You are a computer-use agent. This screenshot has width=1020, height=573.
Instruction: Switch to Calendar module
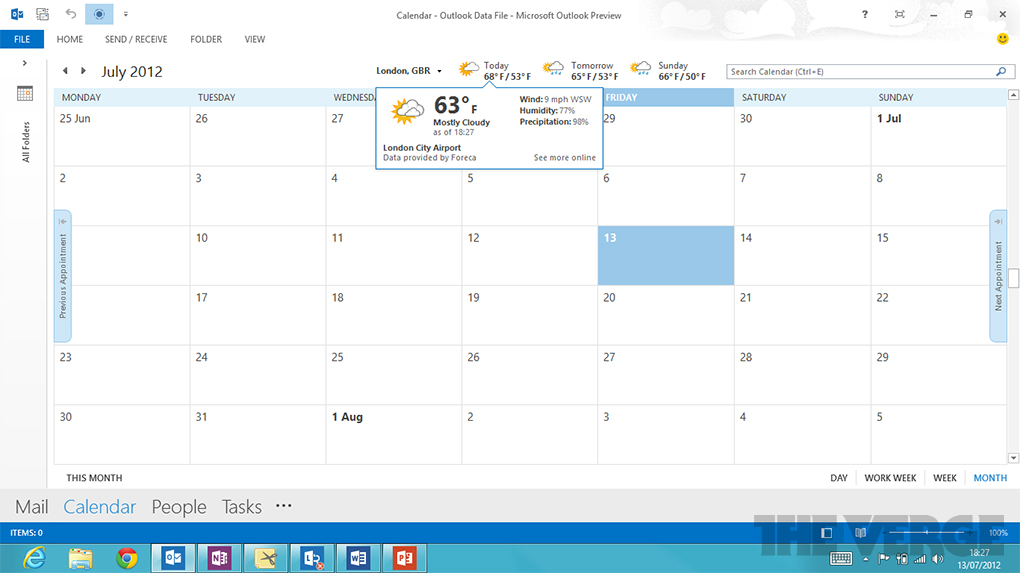(100, 507)
